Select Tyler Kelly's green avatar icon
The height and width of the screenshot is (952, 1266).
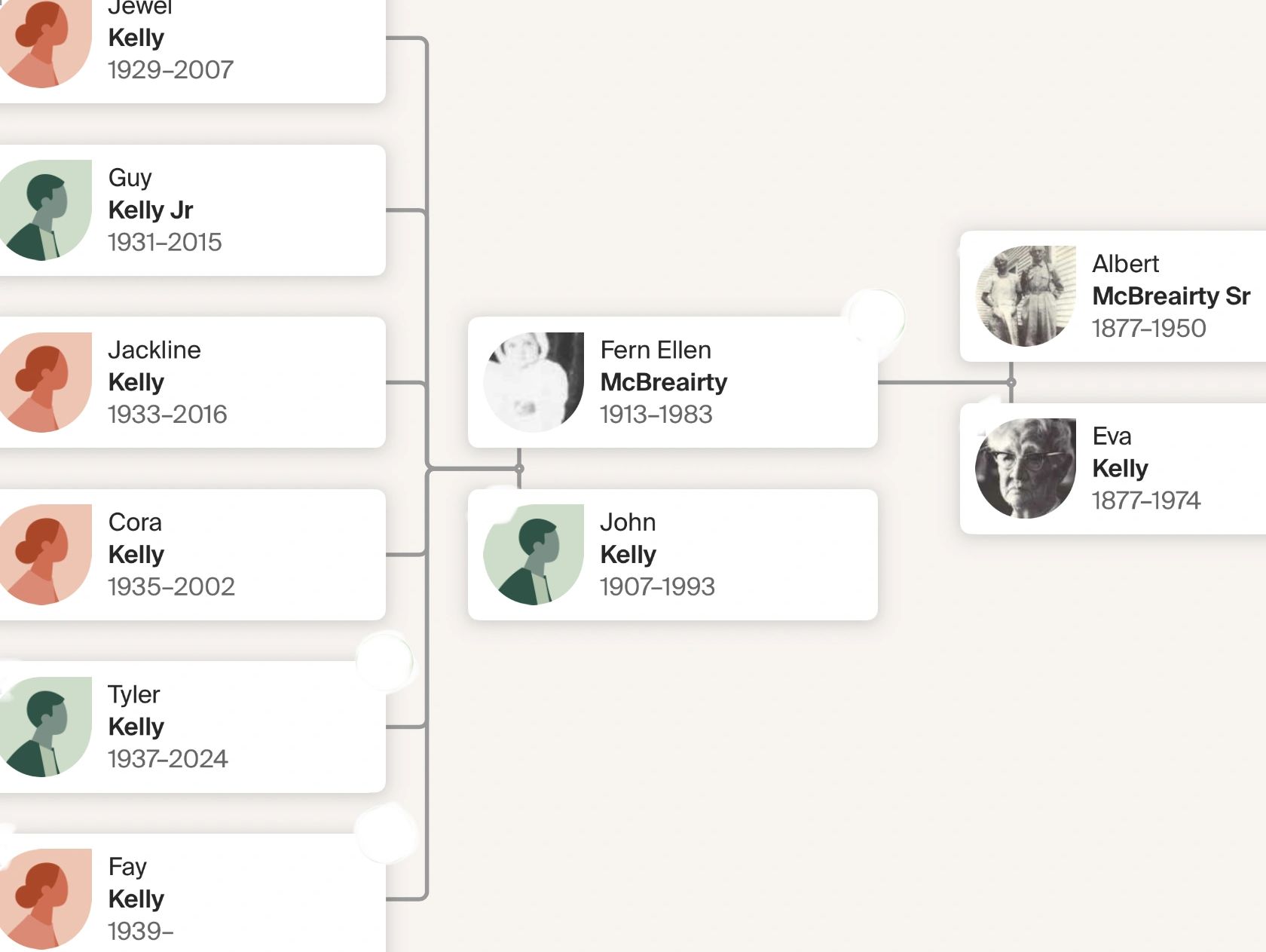tap(44, 727)
